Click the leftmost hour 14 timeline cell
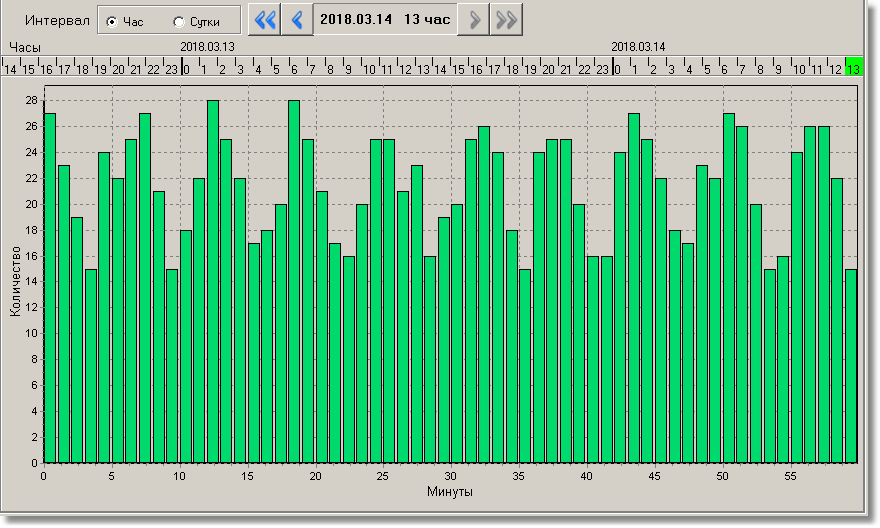This screenshot has height=528, width=880. coord(10,68)
